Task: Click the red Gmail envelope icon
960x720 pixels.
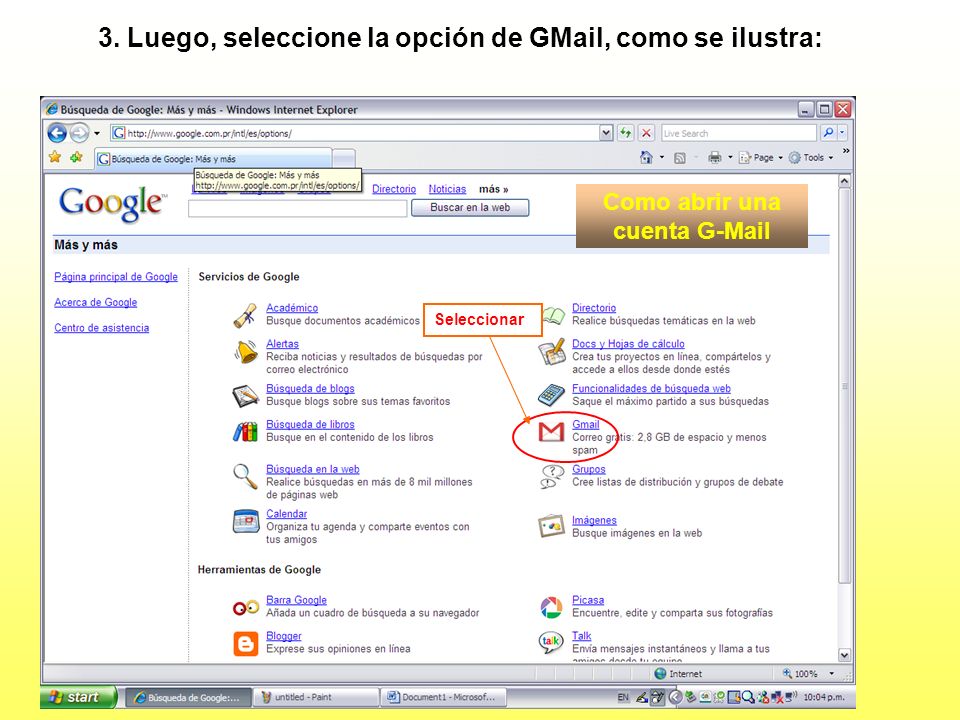Action: point(551,432)
